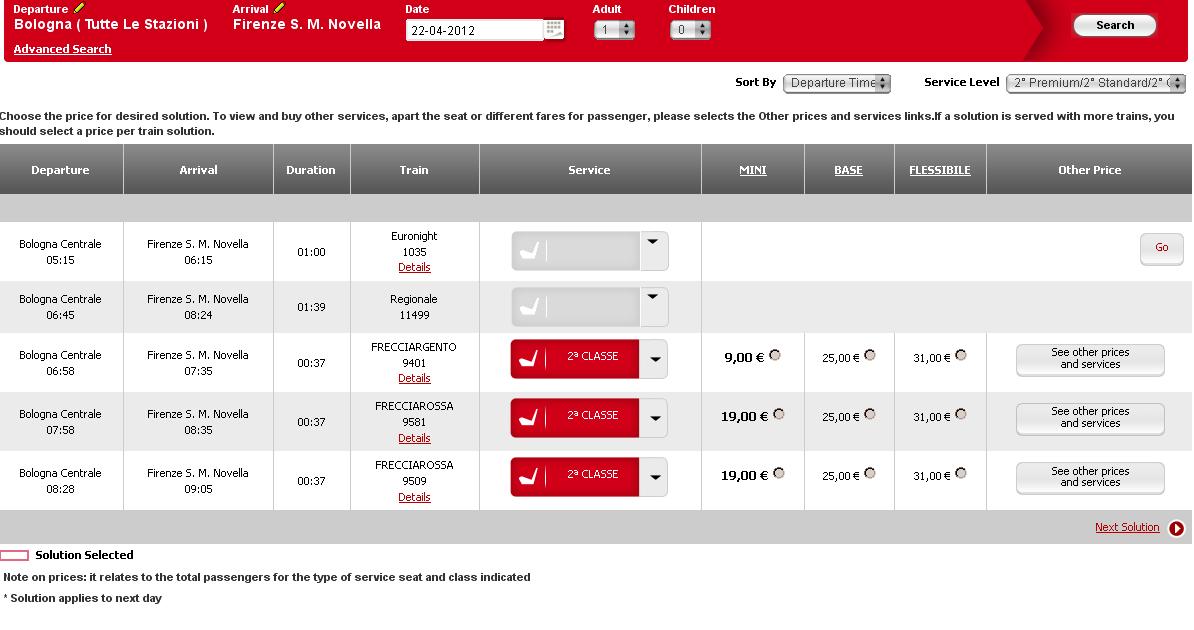Click seat icon for FRECCIAROSSA 9509 service
The width and height of the screenshot is (1194, 630).
[529, 477]
